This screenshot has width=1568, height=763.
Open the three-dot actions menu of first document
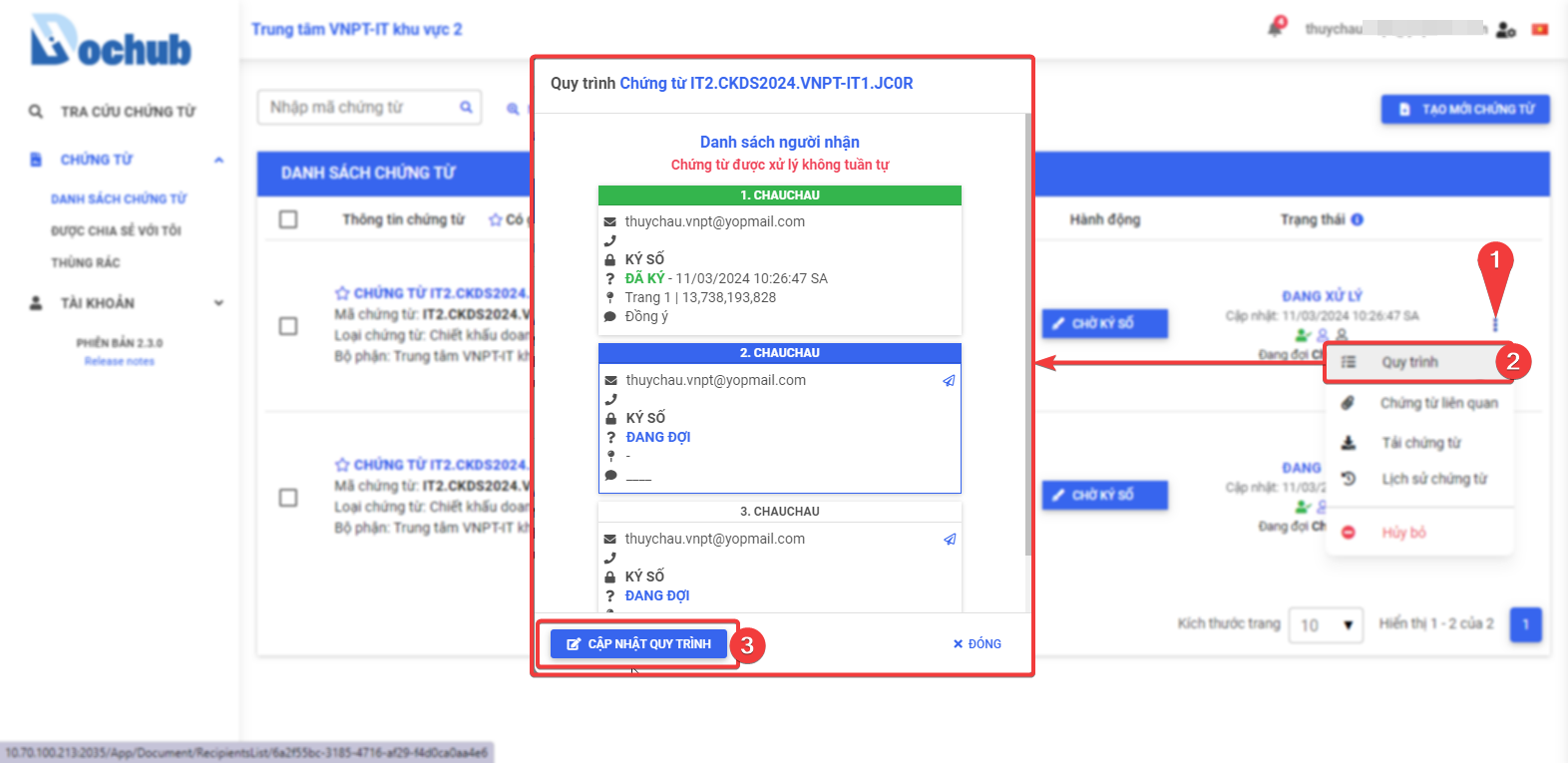[1494, 324]
